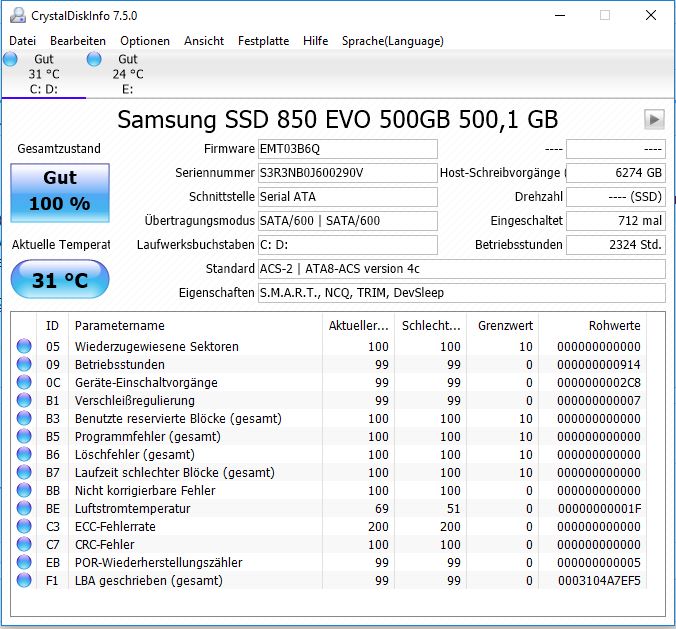676x629 pixels.
Task: Open the Sprache(Language) menu
Action: coord(393,41)
